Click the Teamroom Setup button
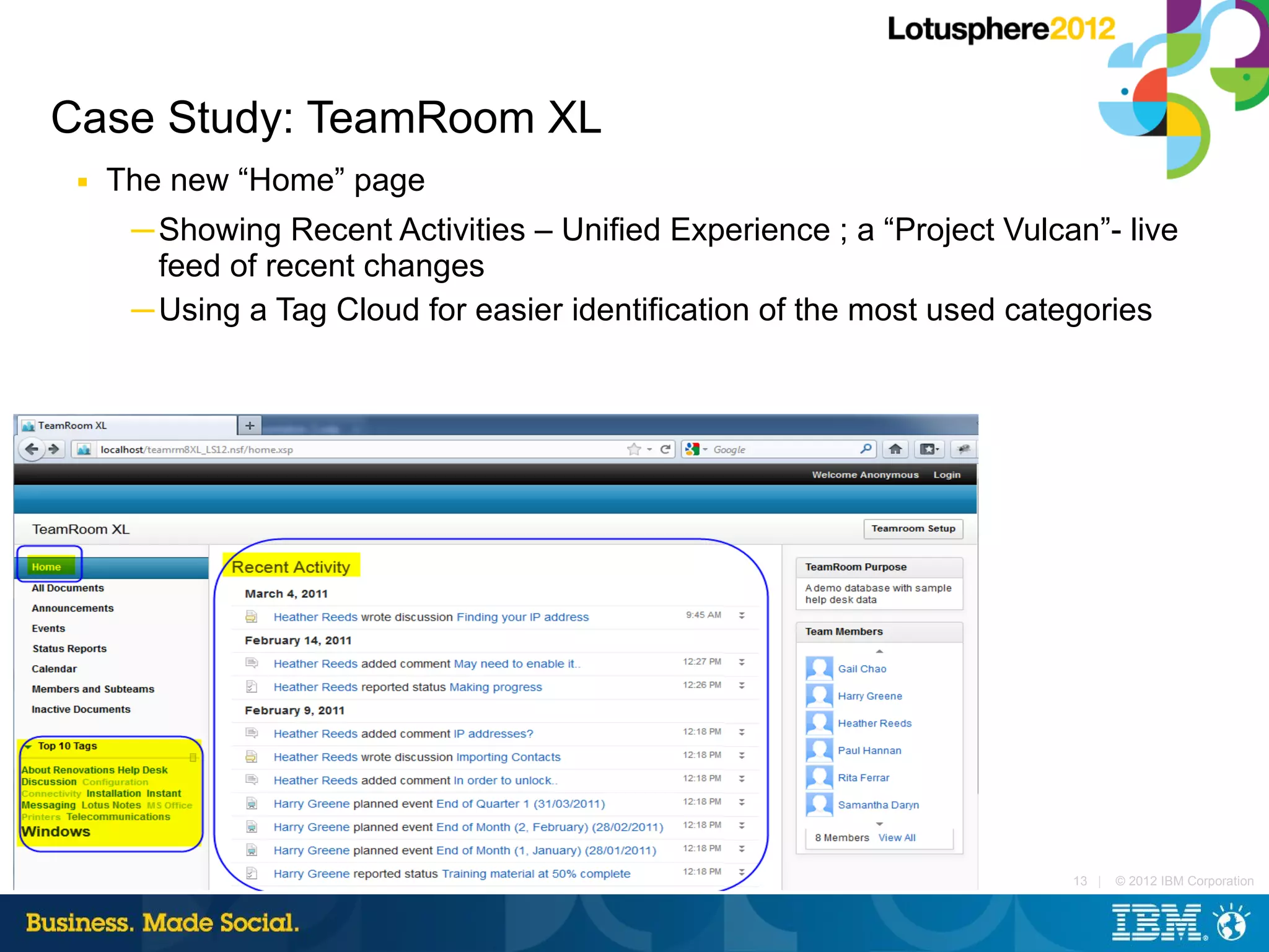The height and width of the screenshot is (952, 1269). [x=913, y=528]
